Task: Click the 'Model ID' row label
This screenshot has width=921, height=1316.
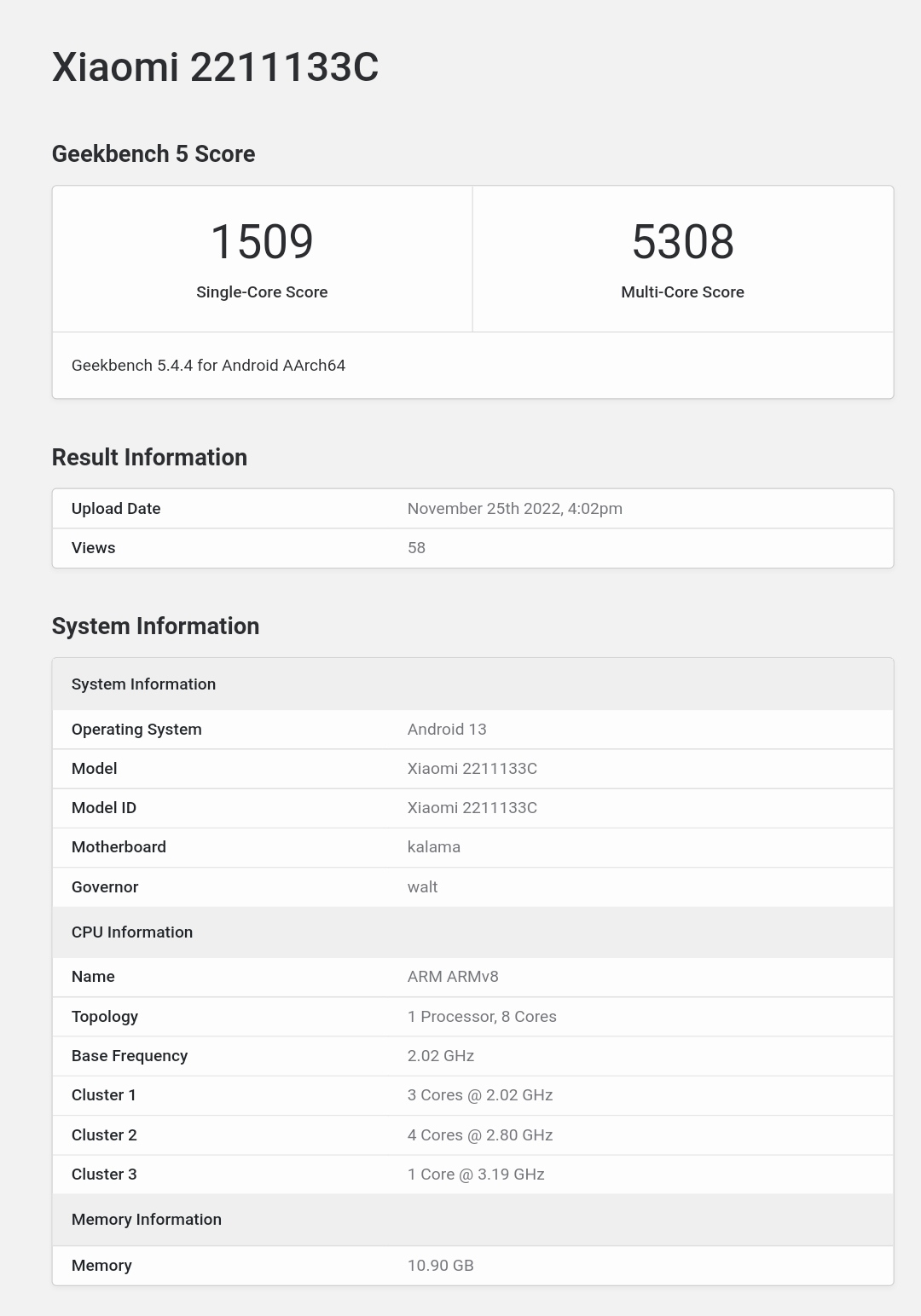Action: point(104,808)
